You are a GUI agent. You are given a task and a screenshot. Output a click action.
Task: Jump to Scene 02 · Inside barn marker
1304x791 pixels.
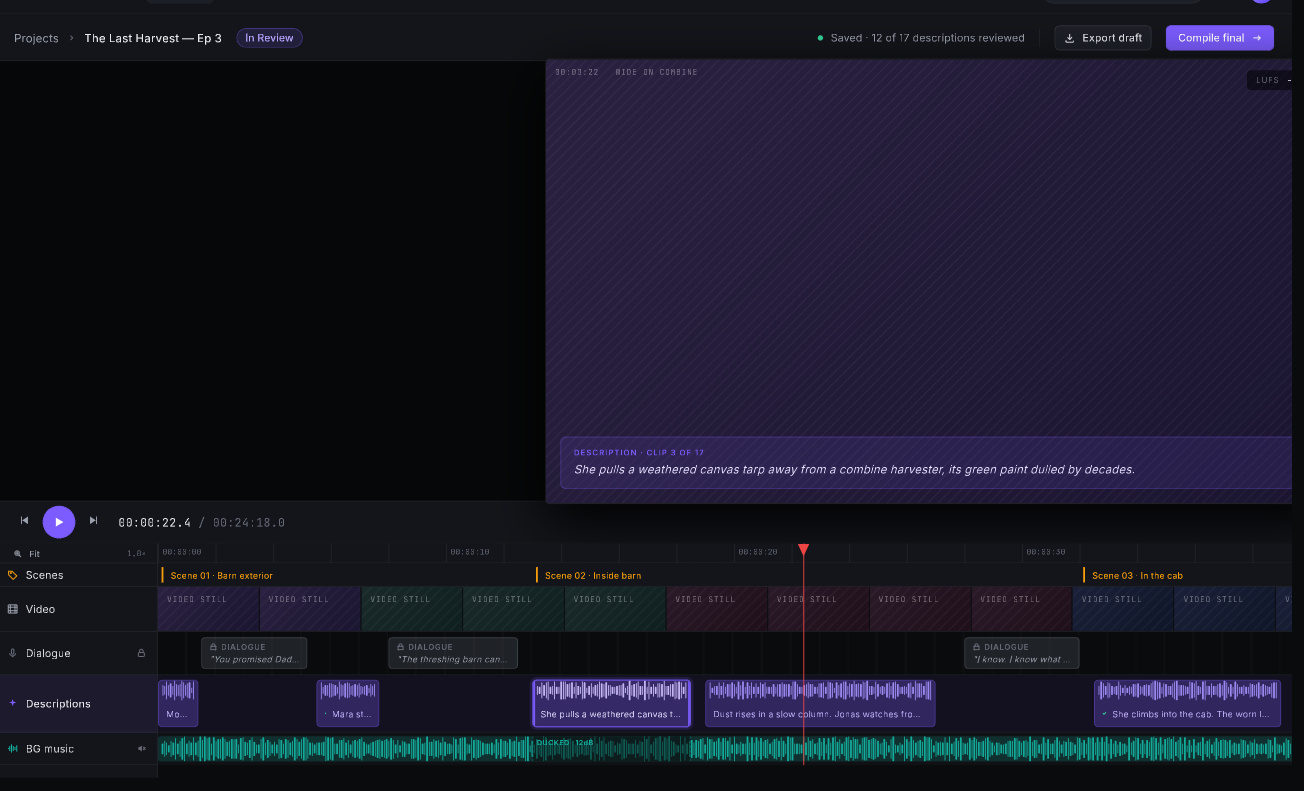tap(590, 575)
